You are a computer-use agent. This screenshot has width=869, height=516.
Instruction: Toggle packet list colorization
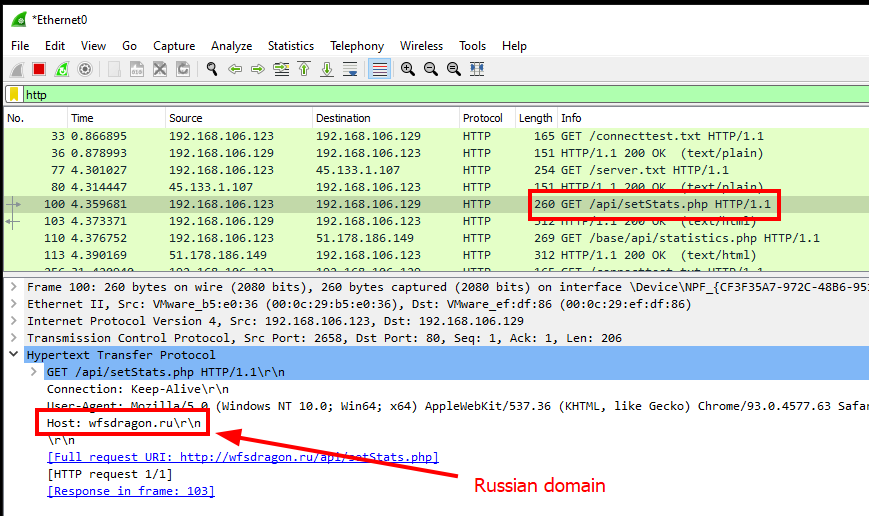380,69
